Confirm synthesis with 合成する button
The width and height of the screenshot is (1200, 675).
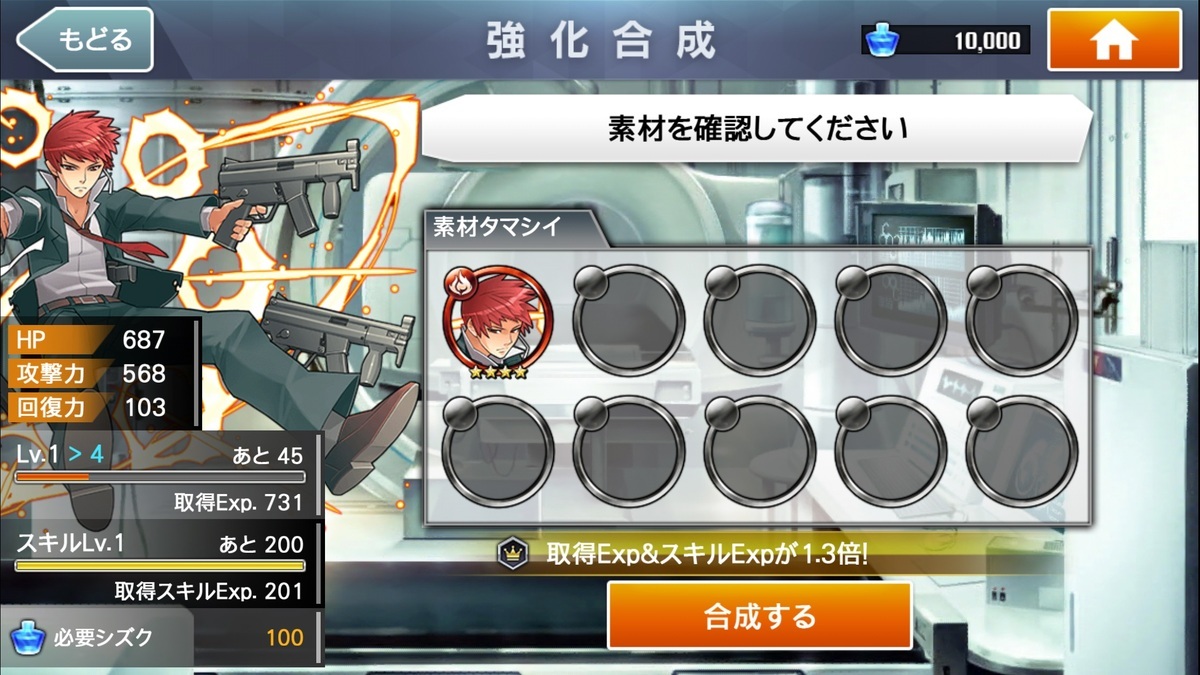(x=760, y=615)
